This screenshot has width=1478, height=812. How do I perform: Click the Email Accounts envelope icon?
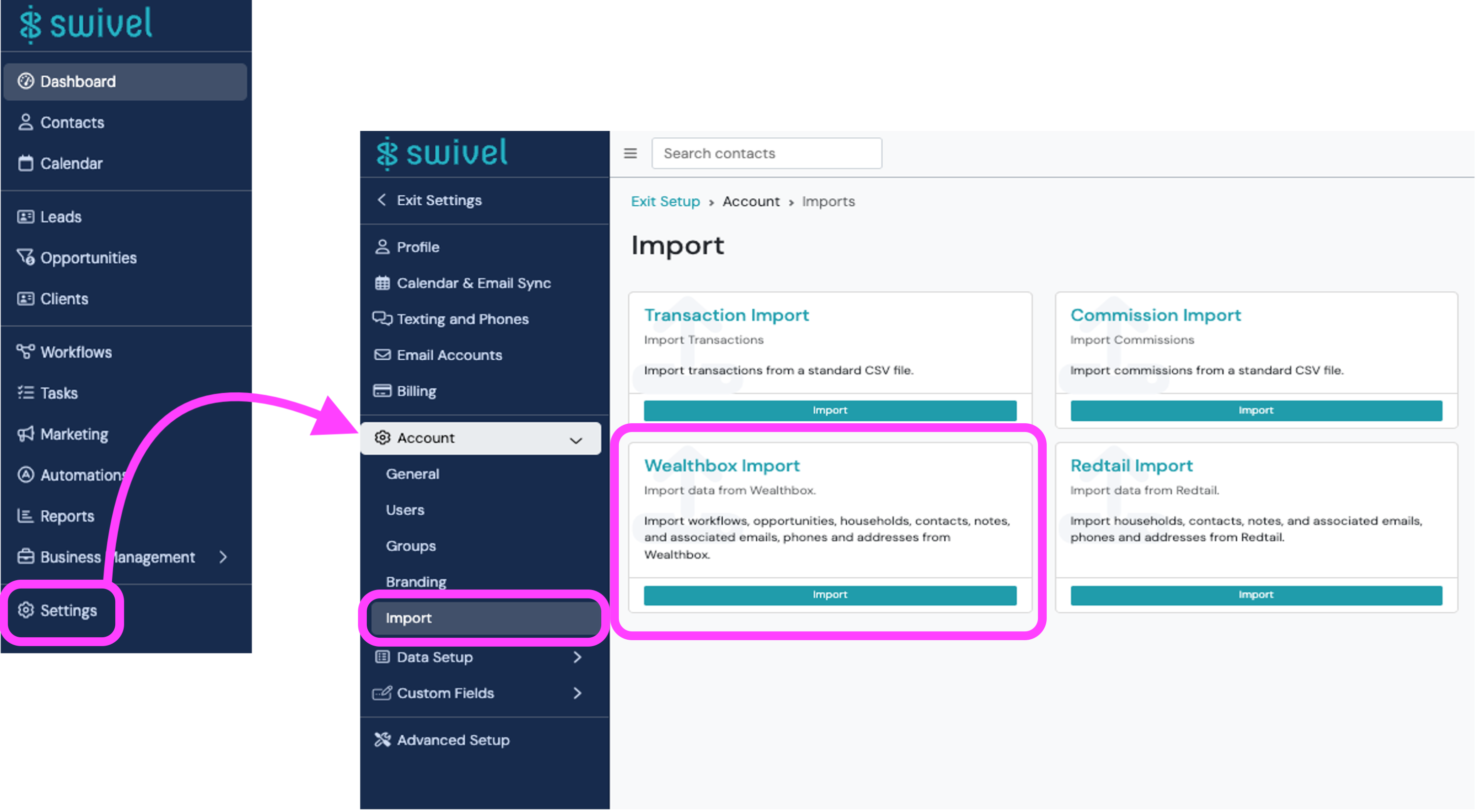point(383,355)
